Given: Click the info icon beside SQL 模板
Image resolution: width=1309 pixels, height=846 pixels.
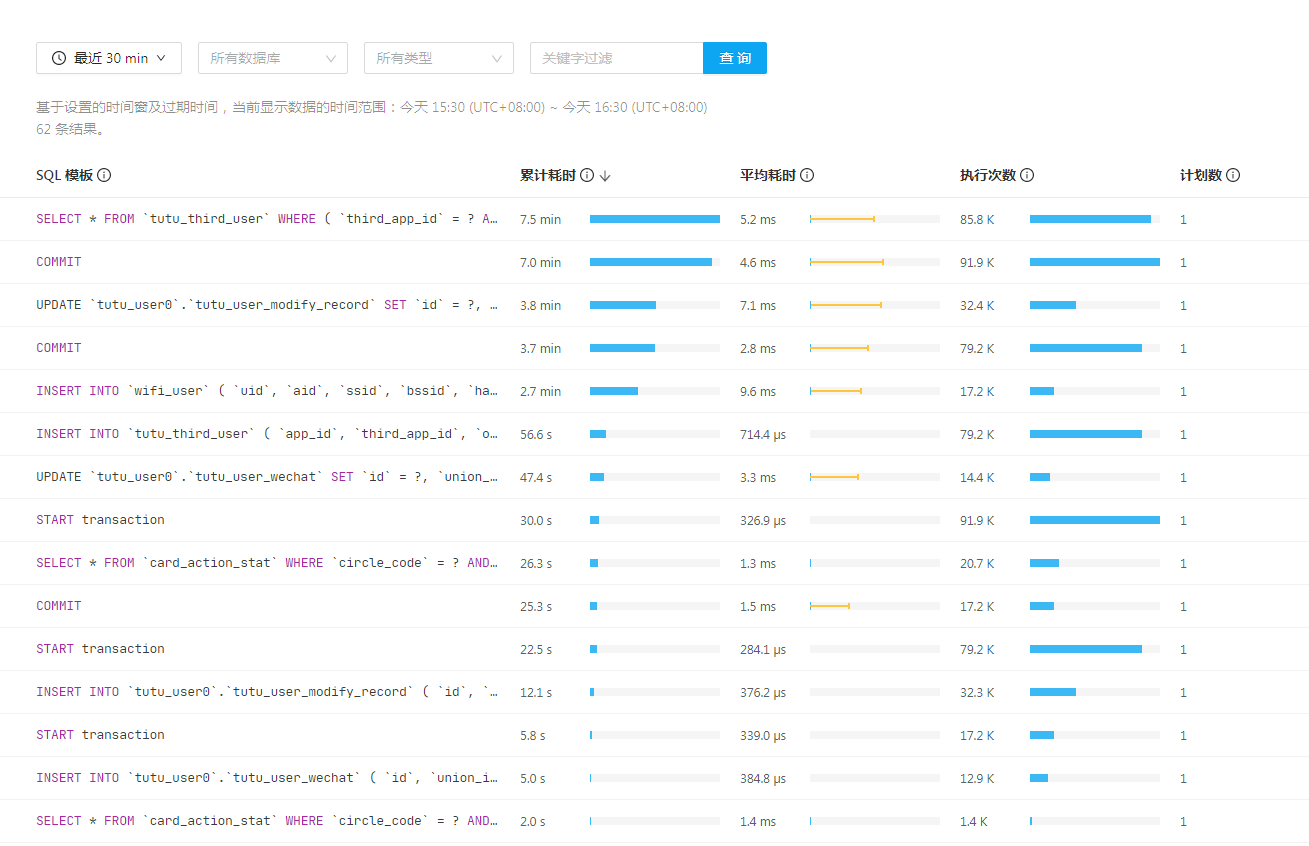Looking at the screenshot, I should (x=104, y=175).
